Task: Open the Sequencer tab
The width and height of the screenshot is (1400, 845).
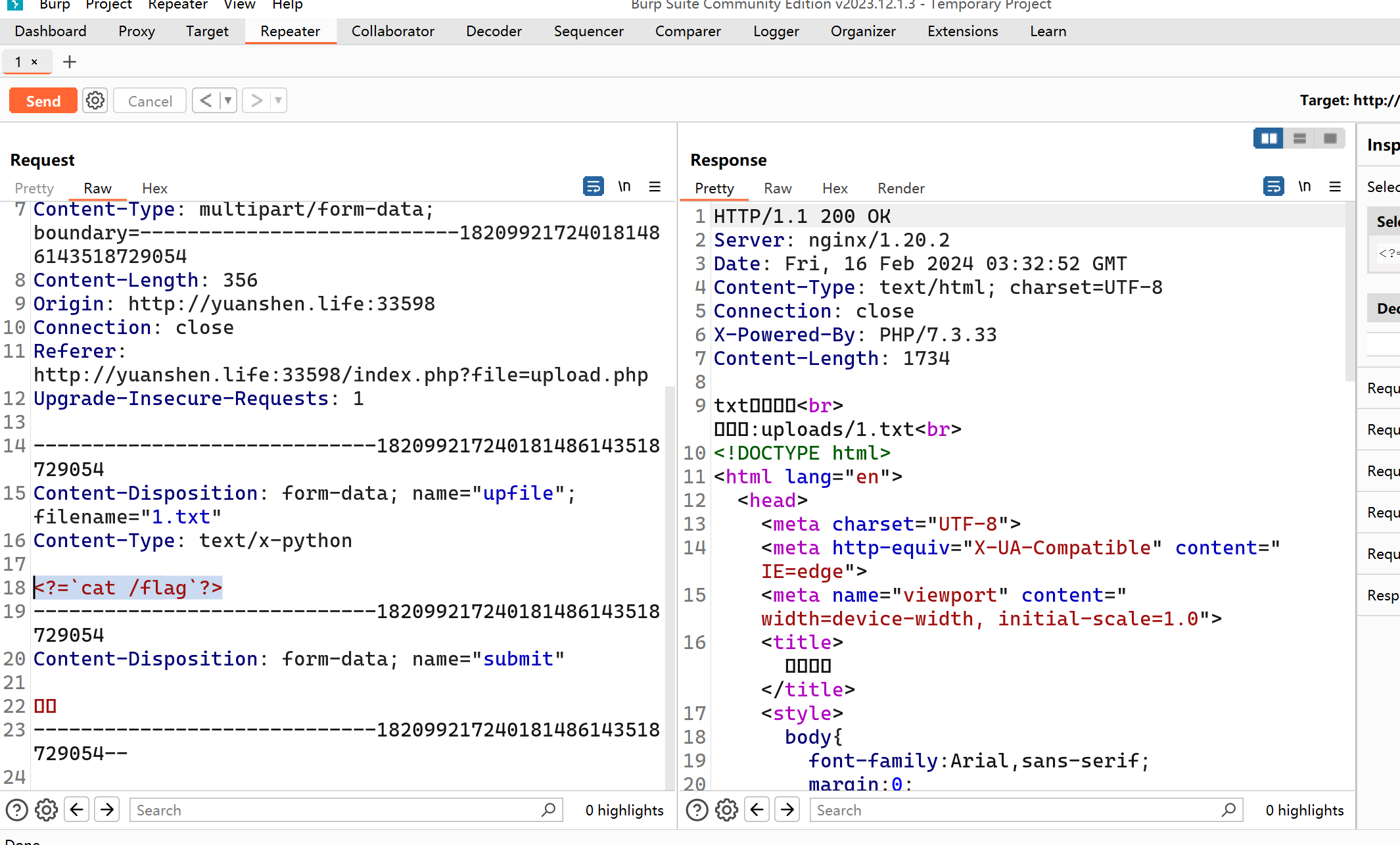Action: pos(588,31)
